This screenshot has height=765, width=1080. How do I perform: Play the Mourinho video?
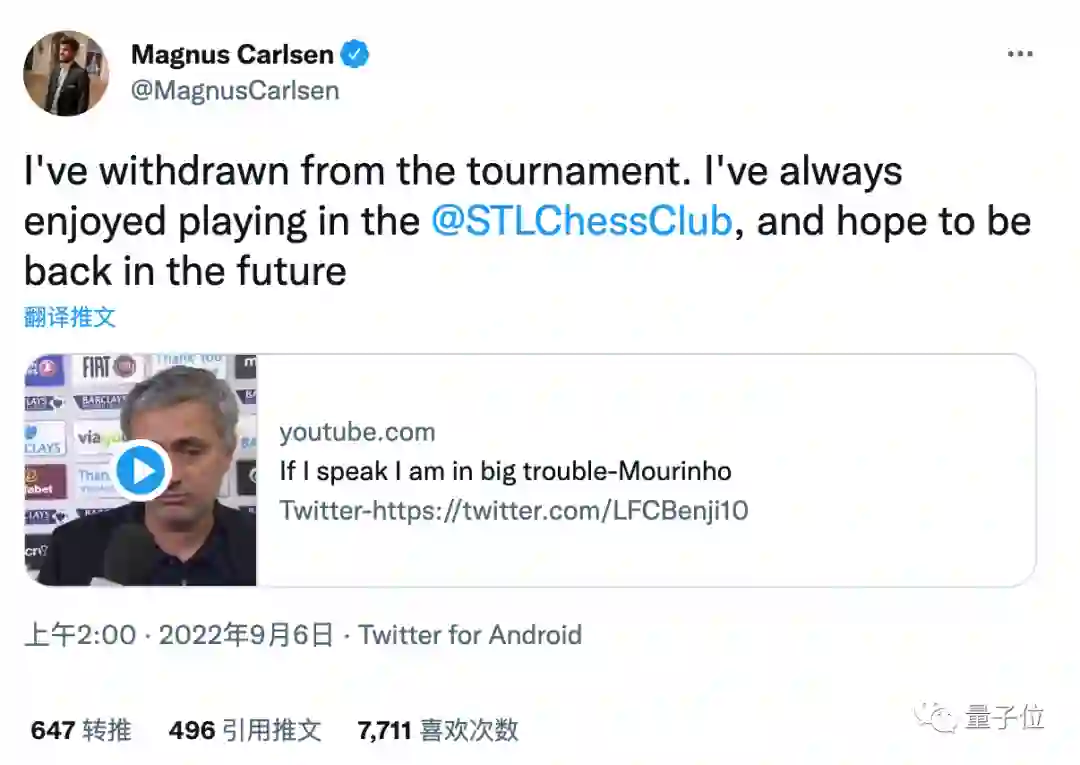[x=141, y=470]
